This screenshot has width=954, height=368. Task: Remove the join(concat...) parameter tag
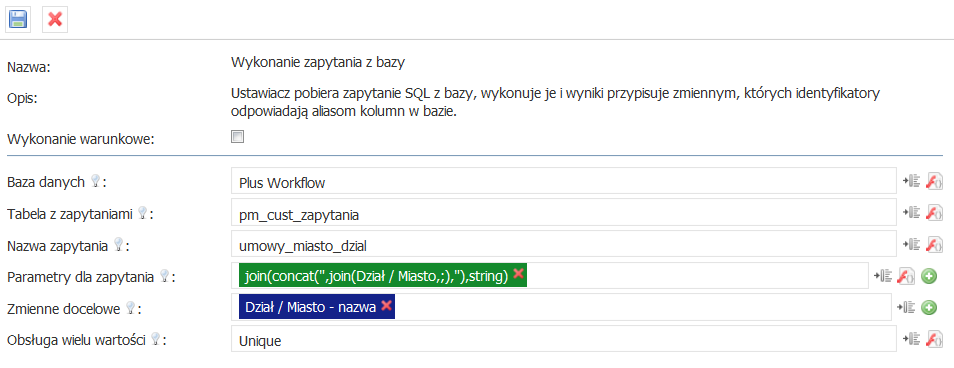(x=518, y=274)
